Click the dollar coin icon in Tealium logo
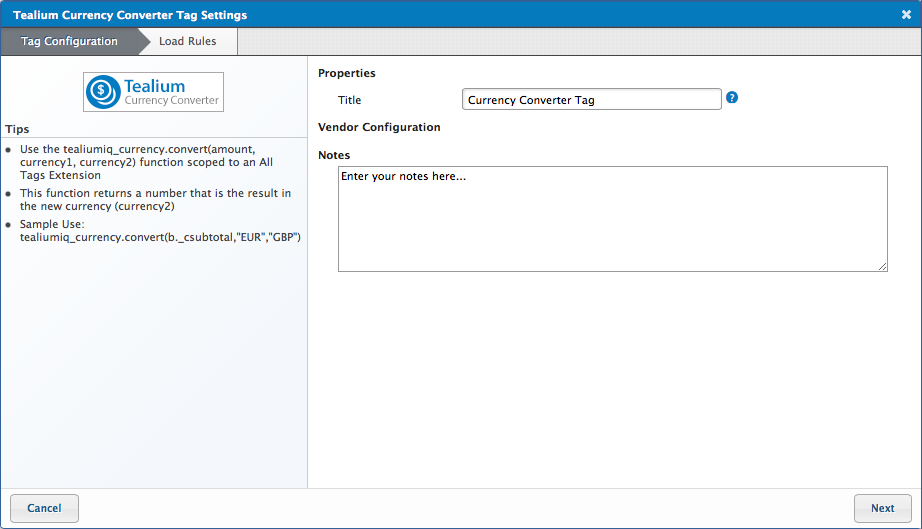Screen dimensions: 922x529 [x=103, y=92]
